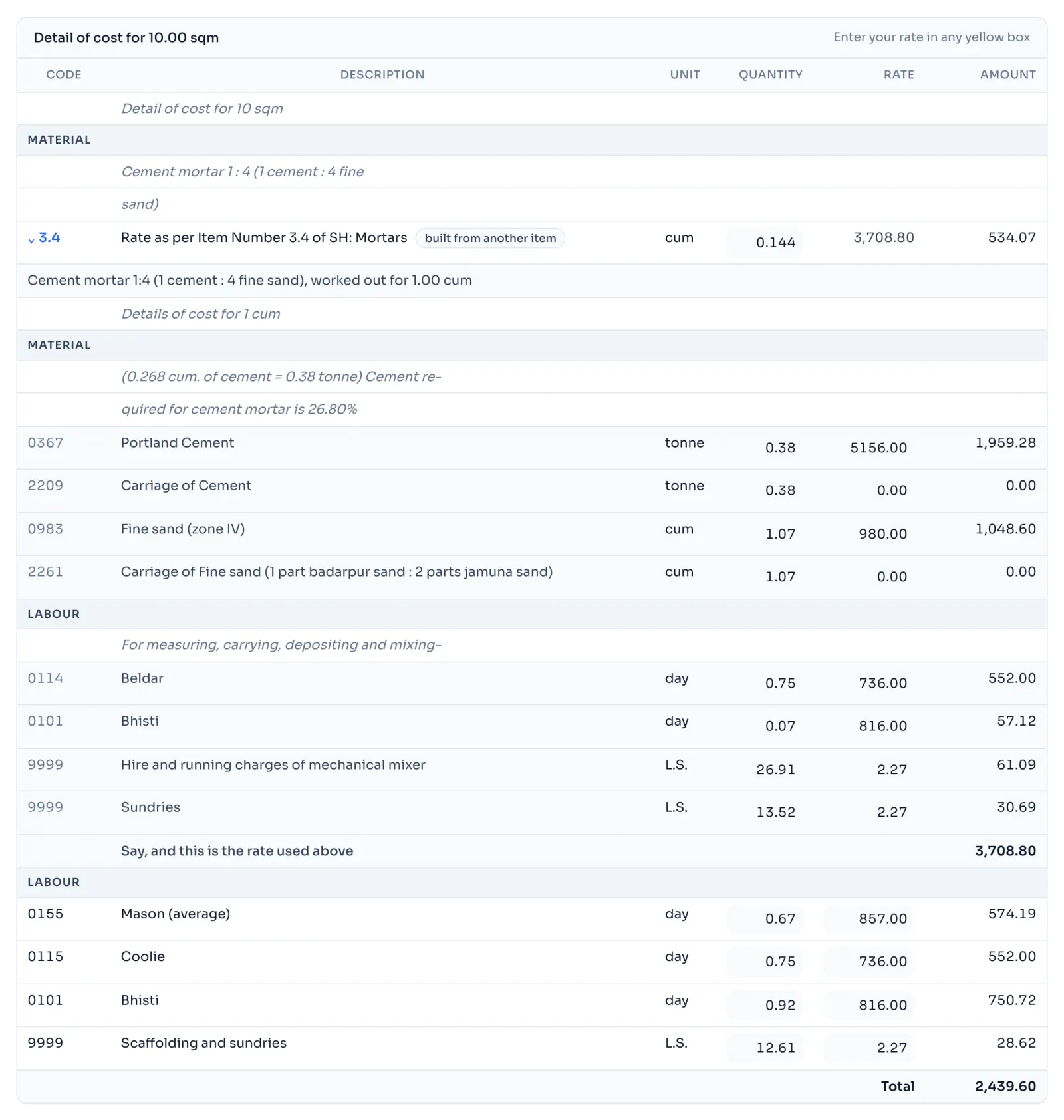Select "Say, and this is the rate used above"
Viewport: 1064px width, 1120px height.
[237, 851]
